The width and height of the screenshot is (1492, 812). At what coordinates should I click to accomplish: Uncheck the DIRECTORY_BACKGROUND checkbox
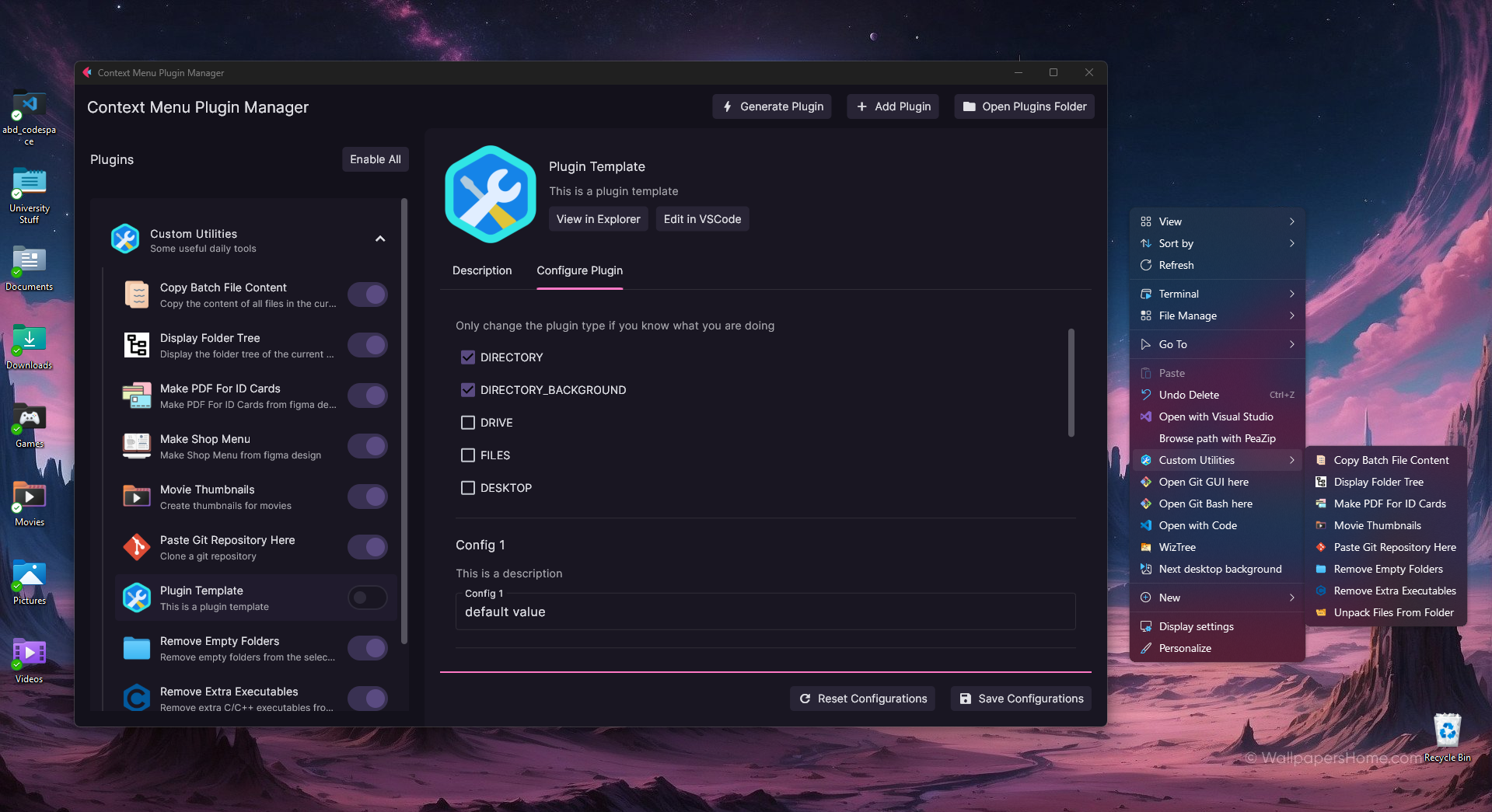pos(467,389)
